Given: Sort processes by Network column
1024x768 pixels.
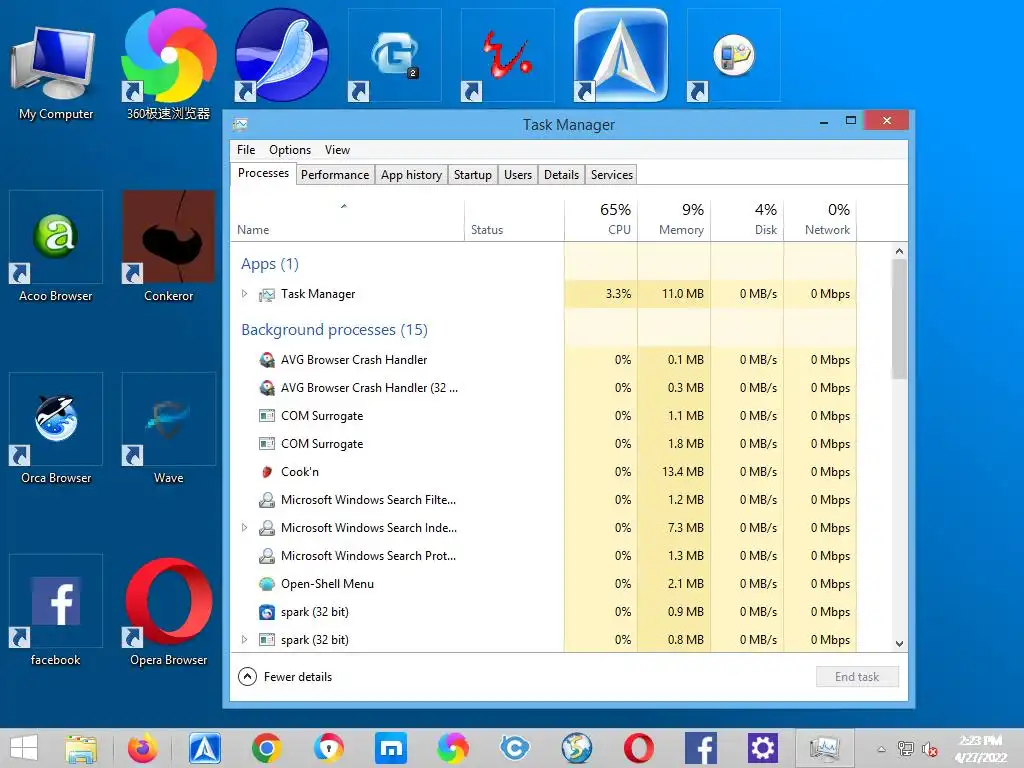Looking at the screenshot, I should point(820,220).
